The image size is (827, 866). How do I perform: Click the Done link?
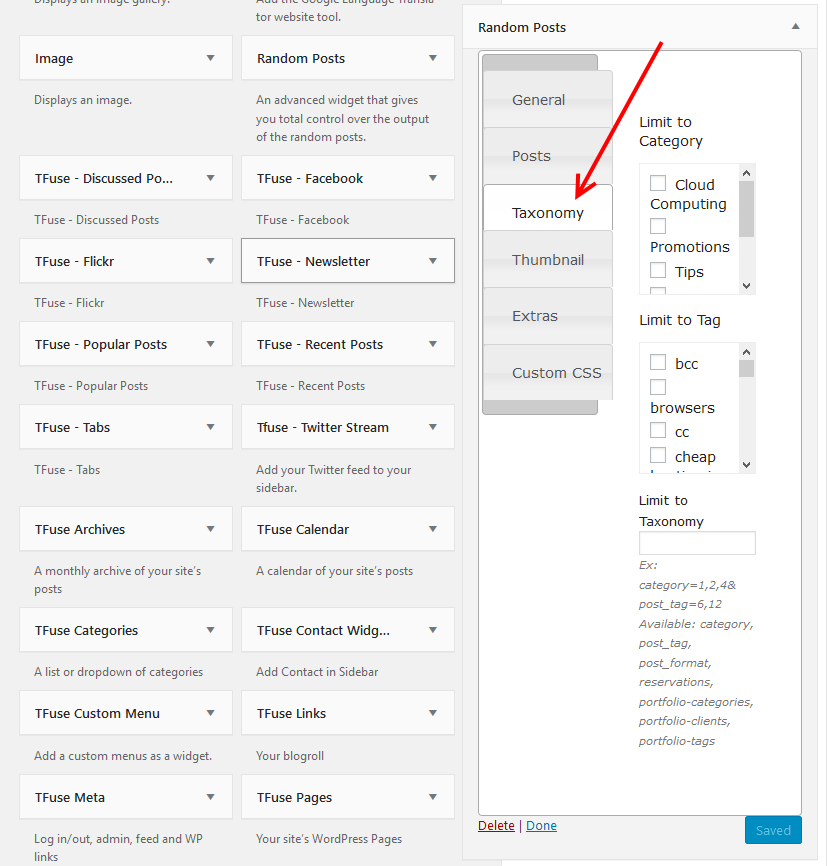pyautogui.click(x=541, y=825)
